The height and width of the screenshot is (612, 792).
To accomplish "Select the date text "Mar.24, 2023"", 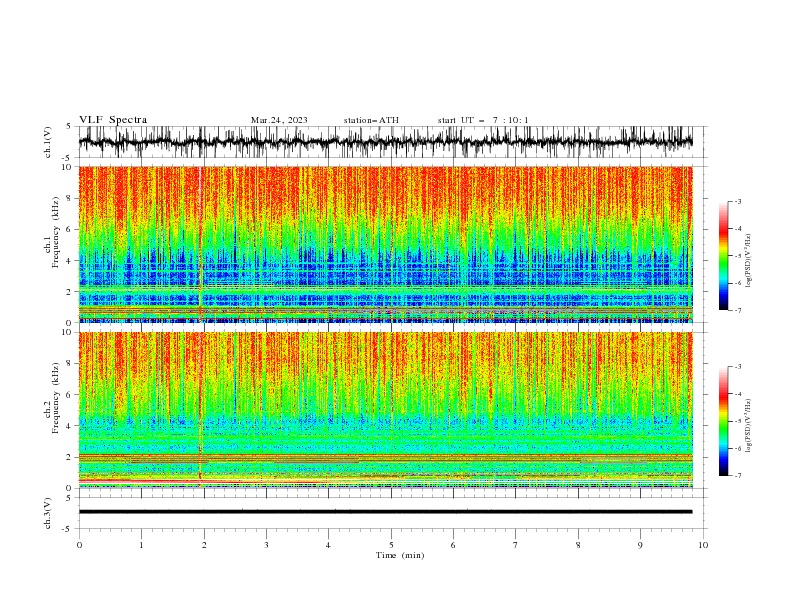I will click(x=279, y=120).
